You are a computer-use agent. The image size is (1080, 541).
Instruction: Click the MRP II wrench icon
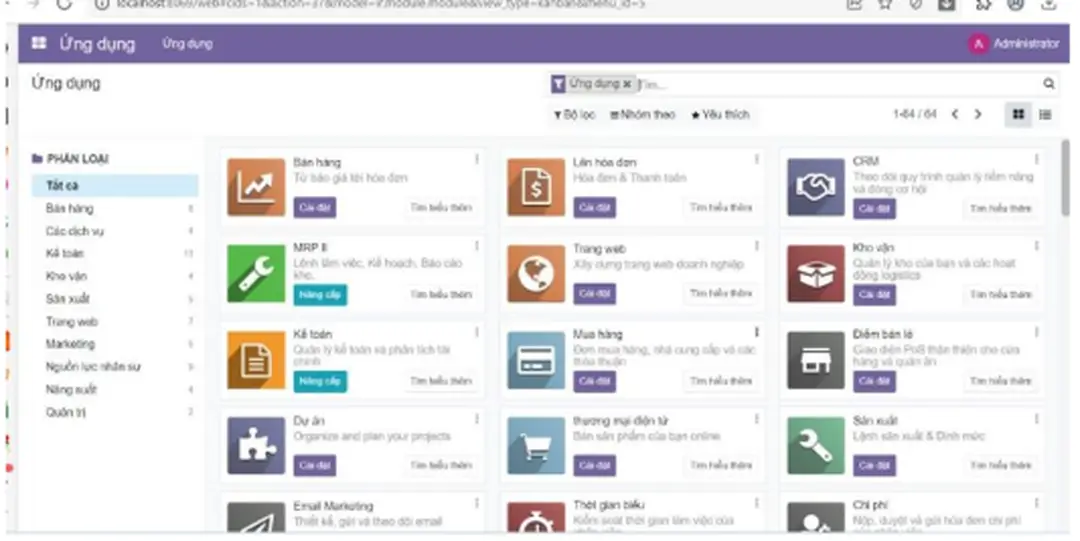coord(256,273)
